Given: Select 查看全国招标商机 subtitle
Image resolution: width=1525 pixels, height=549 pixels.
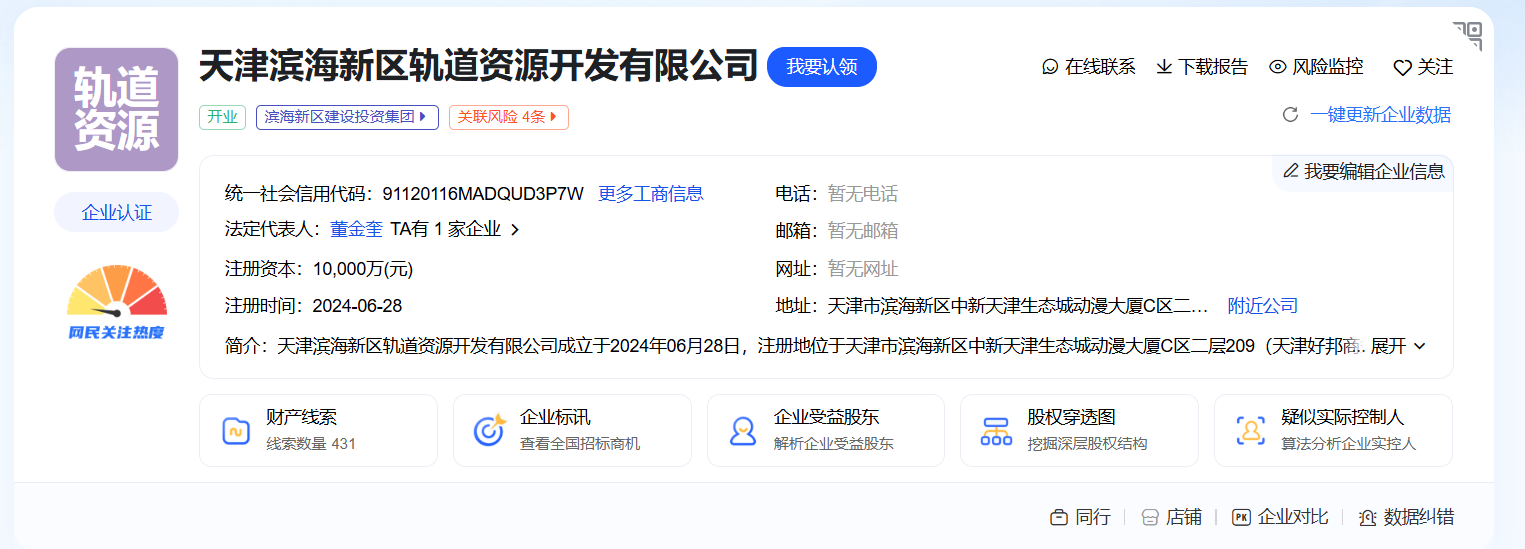Looking at the screenshot, I should [580, 444].
